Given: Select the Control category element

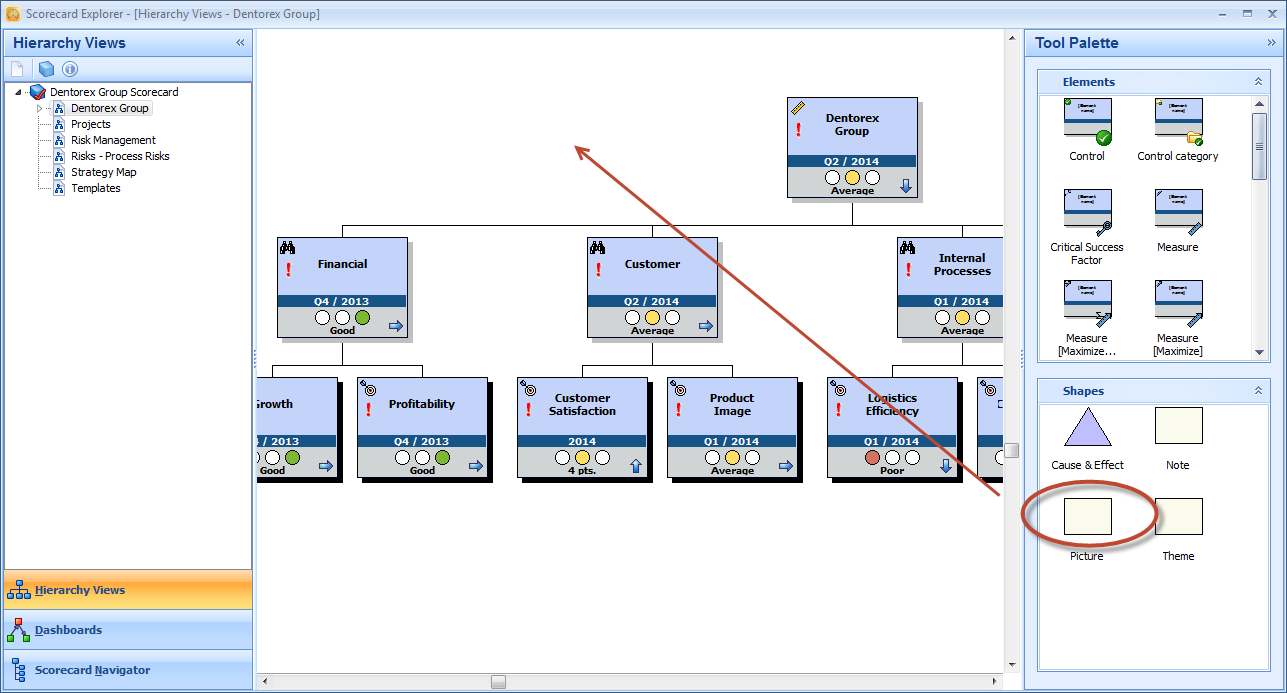Looking at the screenshot, I should (1178, 122).
